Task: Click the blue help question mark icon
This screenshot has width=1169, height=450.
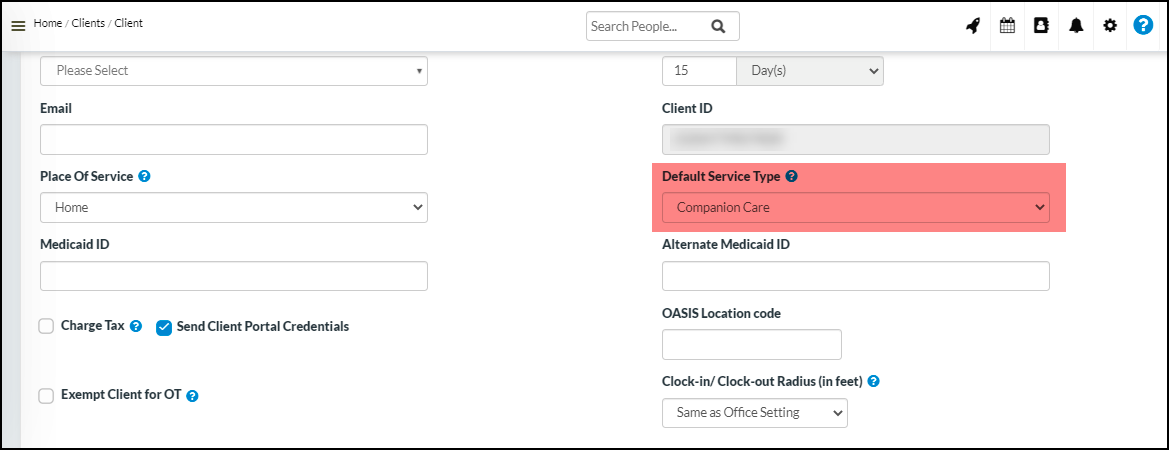Action: [1143, 26]
